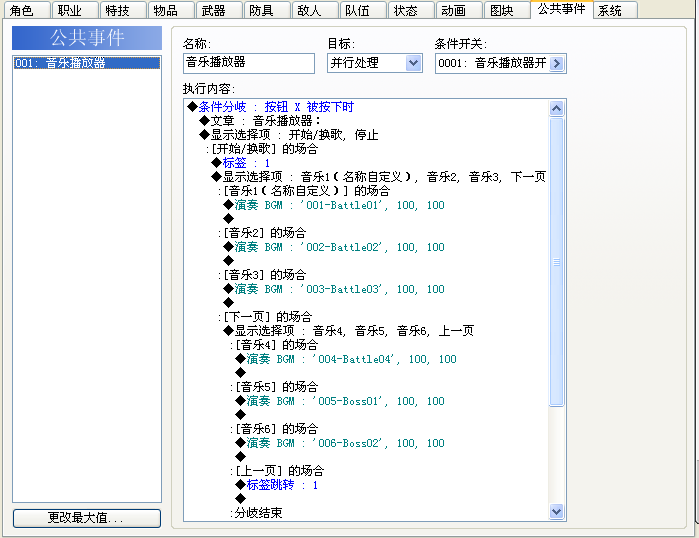The height and width of the screenshot is (538, 699).
Task: Select the 演奏 BGM 004-Battle04 line
Action: pyautogui.click(x=346, y=359)
